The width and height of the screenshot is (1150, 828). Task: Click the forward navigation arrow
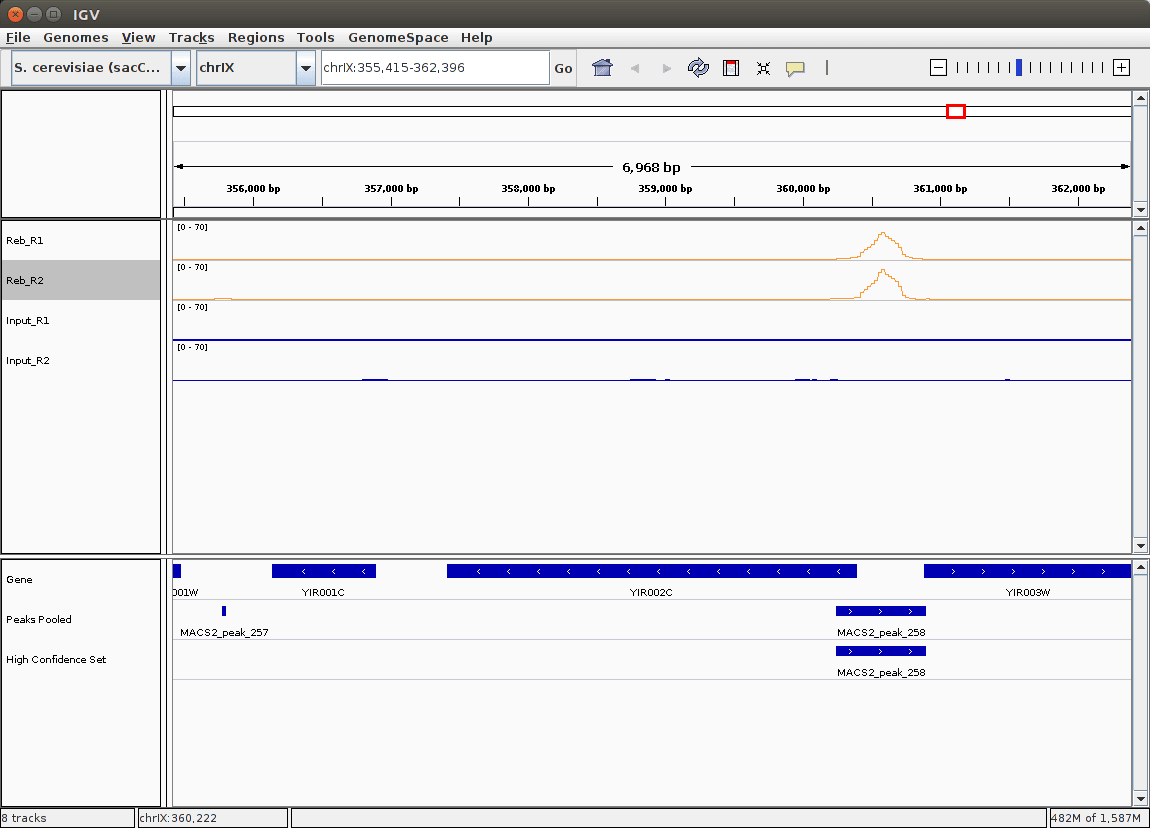click(666, 67)
